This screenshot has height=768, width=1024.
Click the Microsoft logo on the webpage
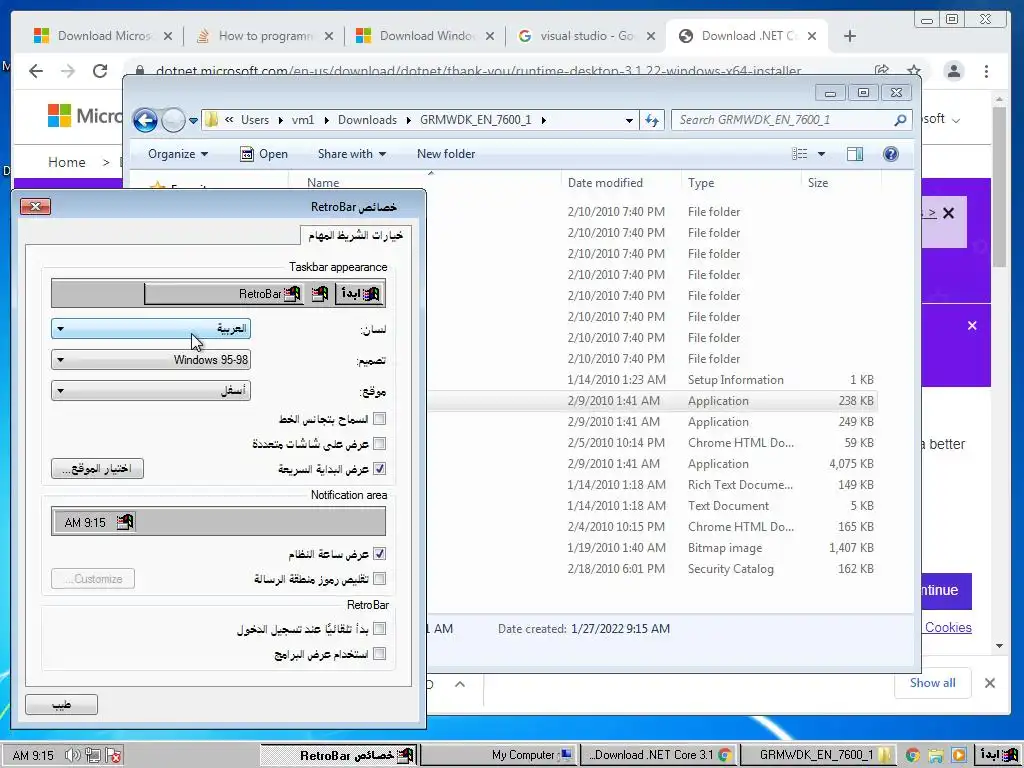click(x=59, y=116)
